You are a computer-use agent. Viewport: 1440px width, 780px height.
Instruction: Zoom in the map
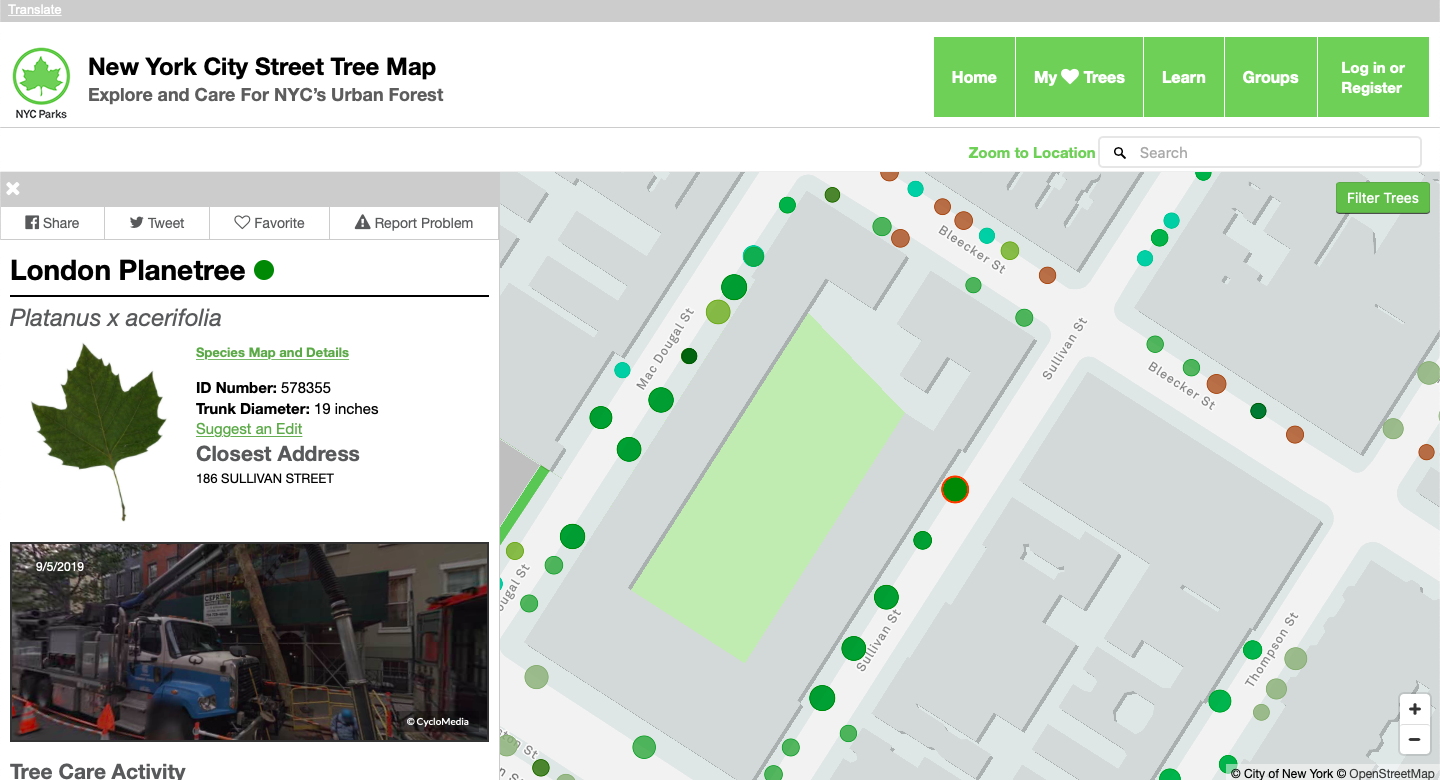click(x=1414, y=709)
